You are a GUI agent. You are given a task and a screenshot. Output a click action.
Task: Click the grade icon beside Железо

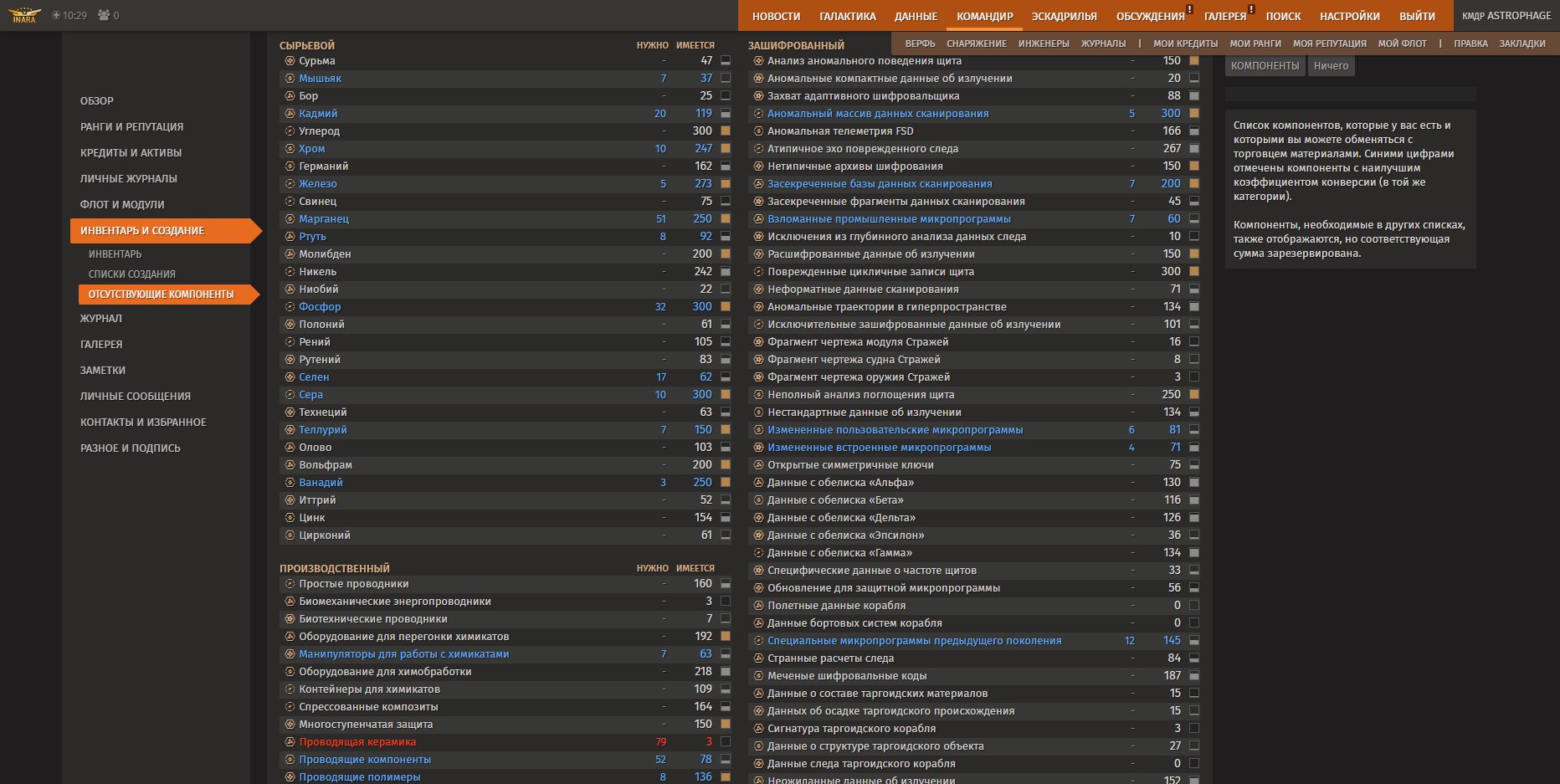[x=290, y=184]
